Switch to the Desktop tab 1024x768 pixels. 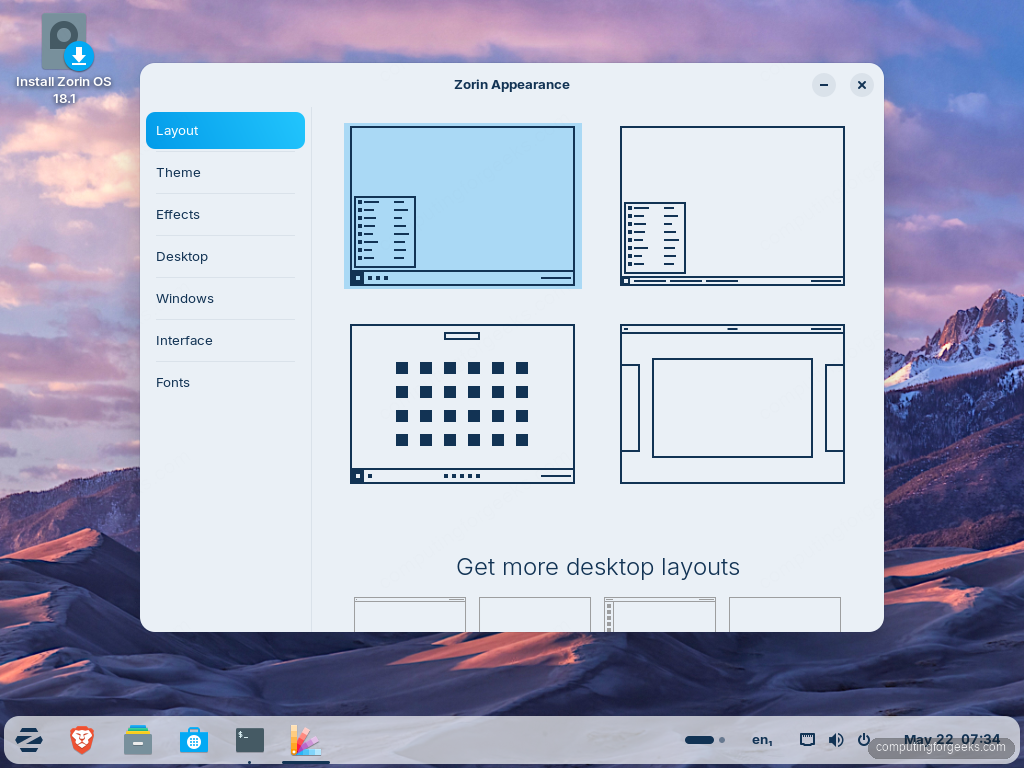click(225, 257)
